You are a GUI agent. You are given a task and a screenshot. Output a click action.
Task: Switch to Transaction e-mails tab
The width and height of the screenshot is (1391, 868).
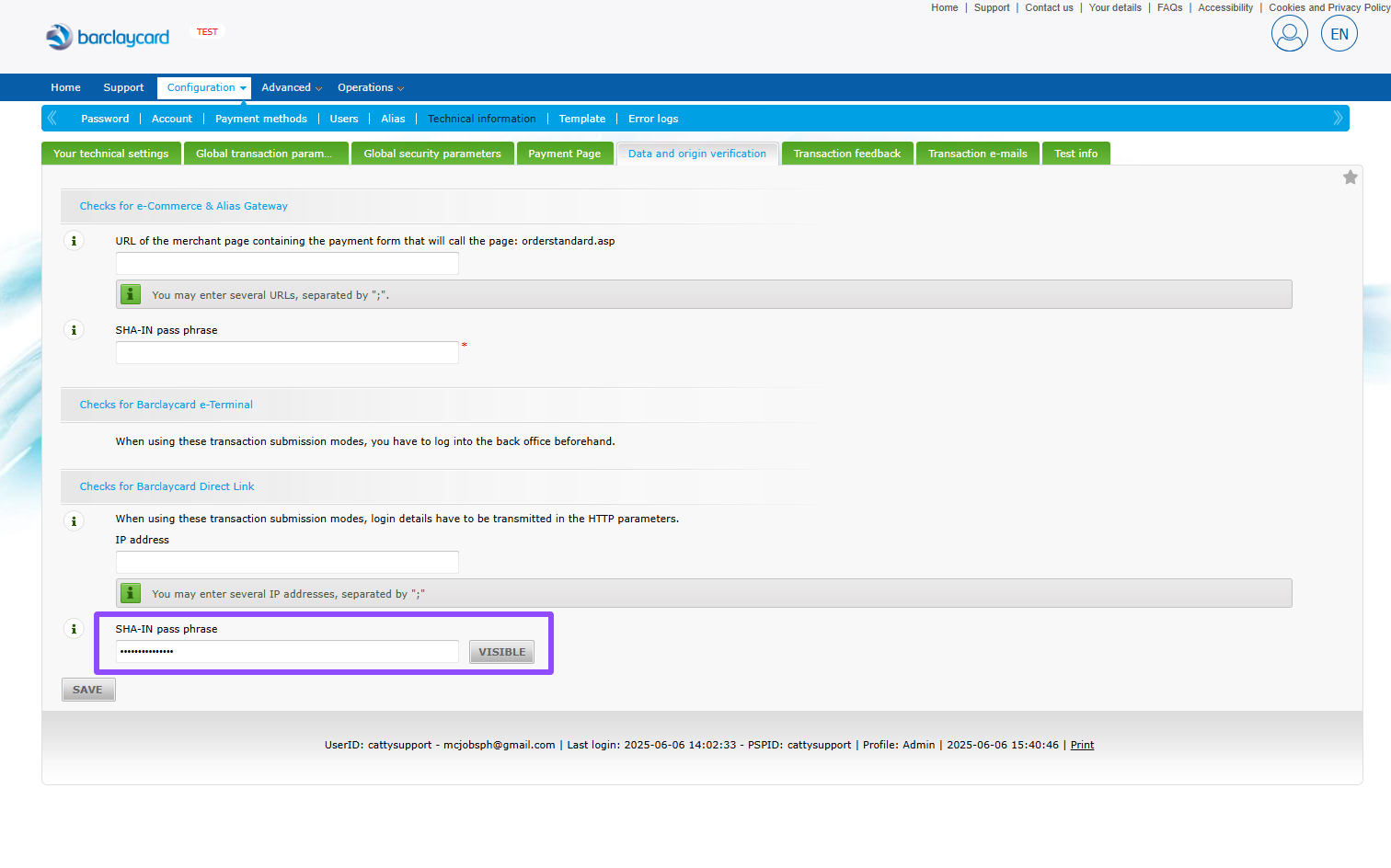point(978,154)
